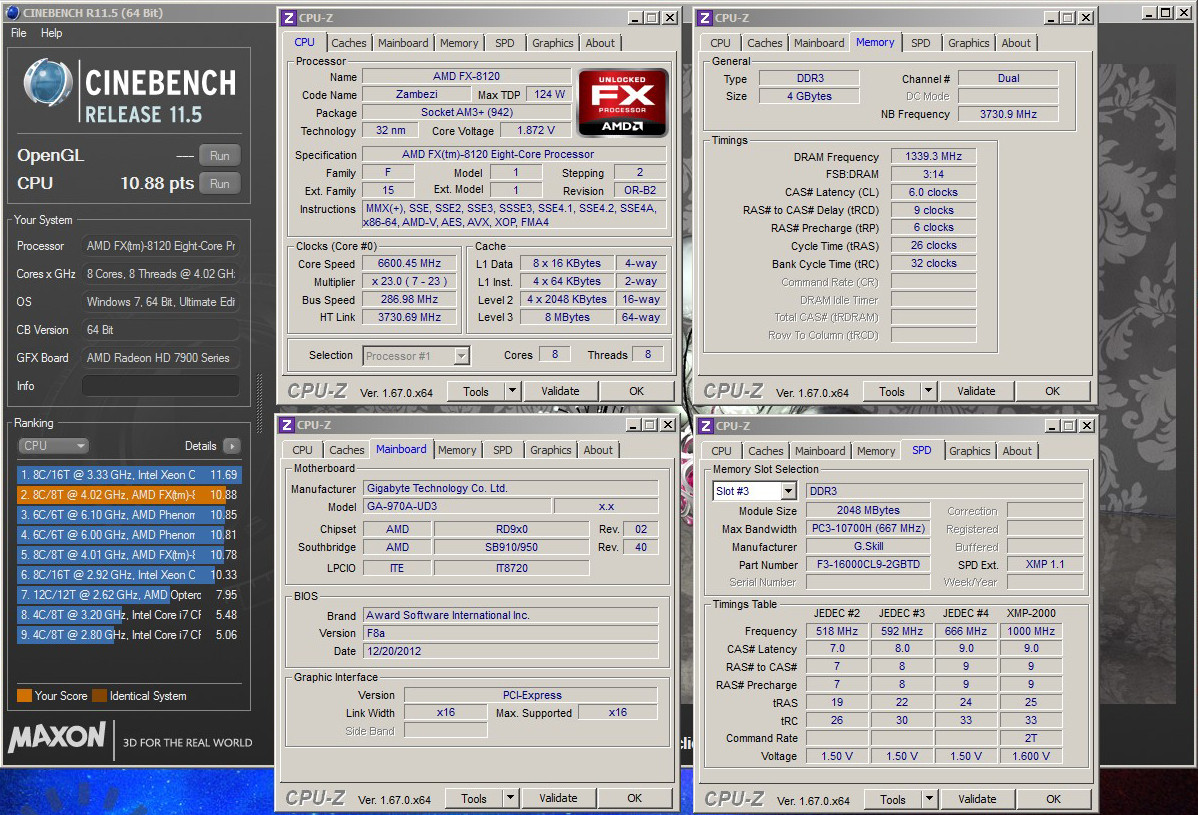Click the GFX Board AMD Radeon HD 7900 field
Screen dimensions: 1198x815
point(160,357)
